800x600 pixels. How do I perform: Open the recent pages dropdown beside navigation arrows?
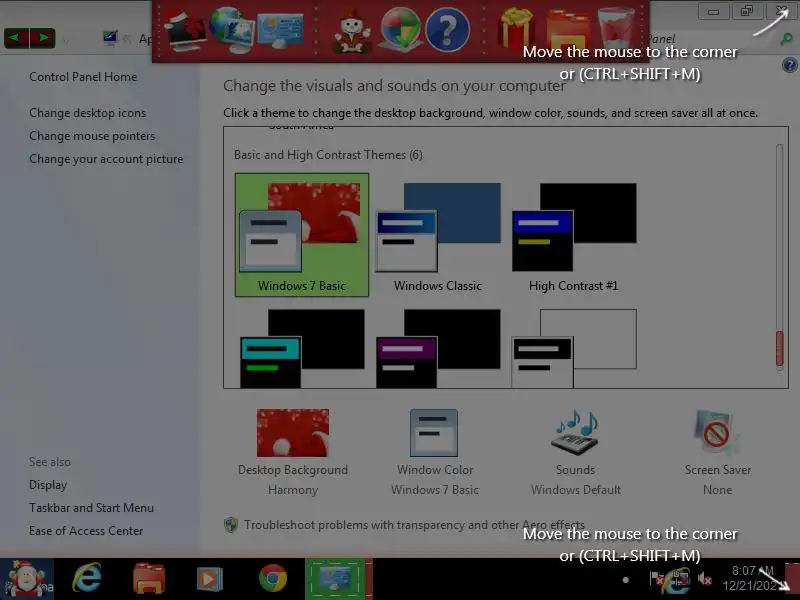(x=66, y=39)
